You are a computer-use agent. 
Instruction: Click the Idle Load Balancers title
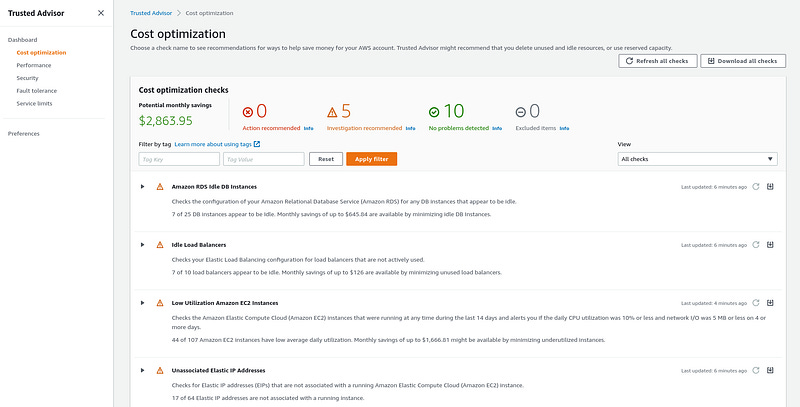pos(199,245)
